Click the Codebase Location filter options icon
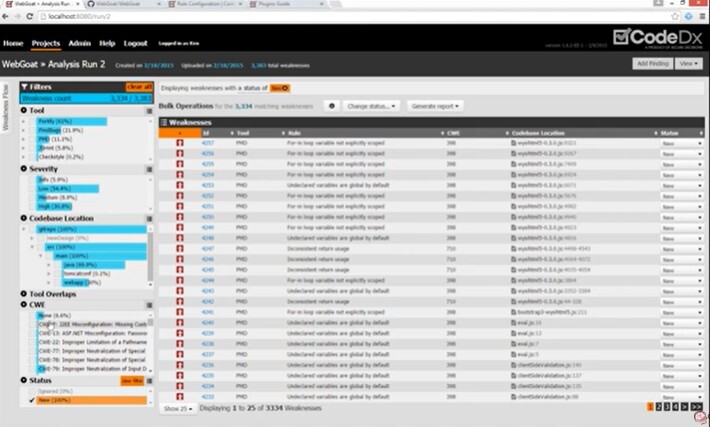The height and width of the screenshot is (427, 710). pyautogui.click(x=149, y=218)
